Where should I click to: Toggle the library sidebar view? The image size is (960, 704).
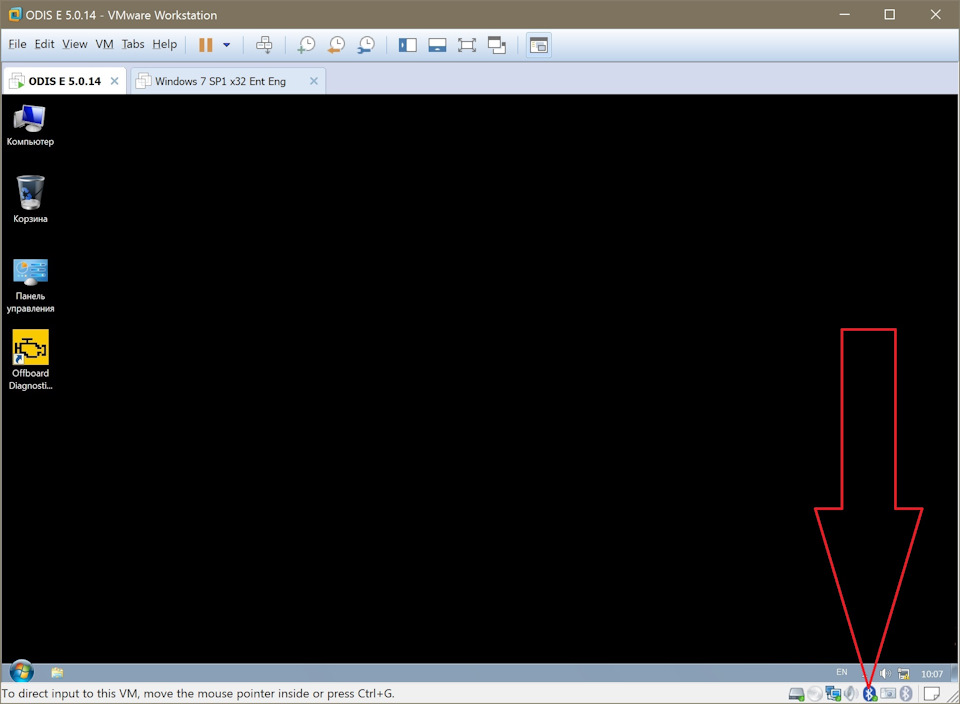(x=408, y=45)
